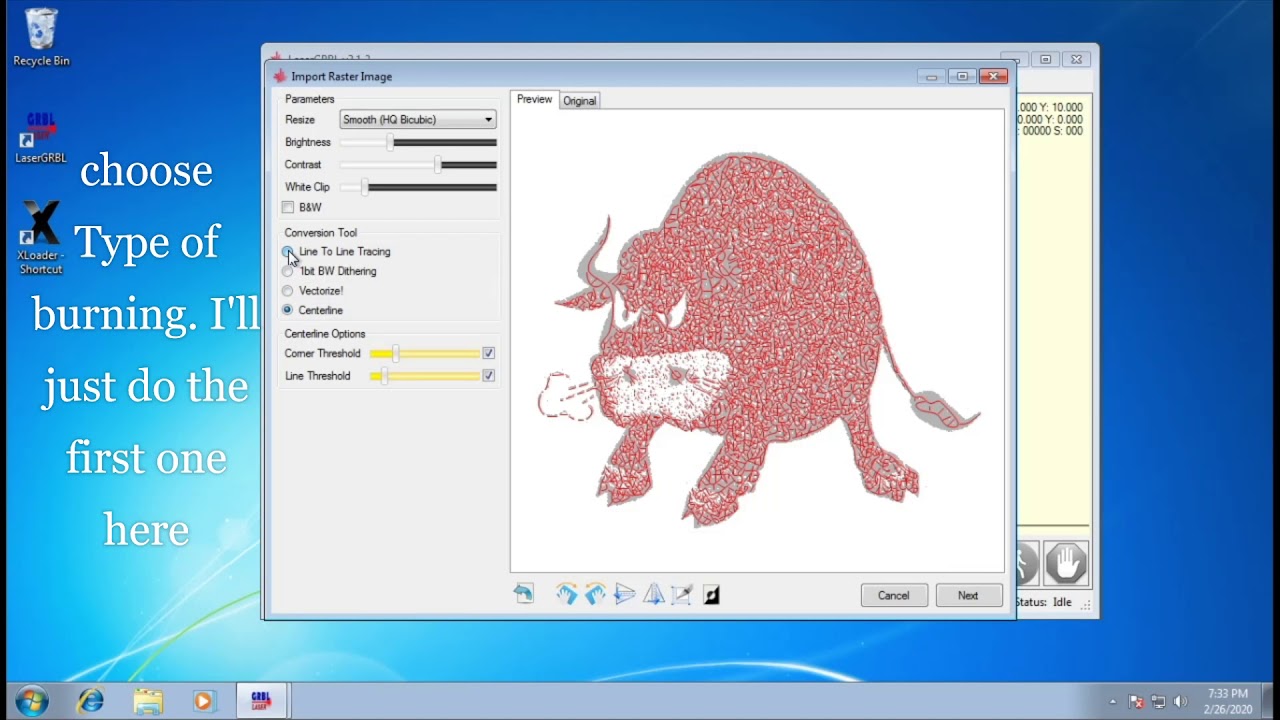Screen dimensions: 1280x720
Task: Click the stop hand icon in LaserGRBL
Action: point(1066,563)
